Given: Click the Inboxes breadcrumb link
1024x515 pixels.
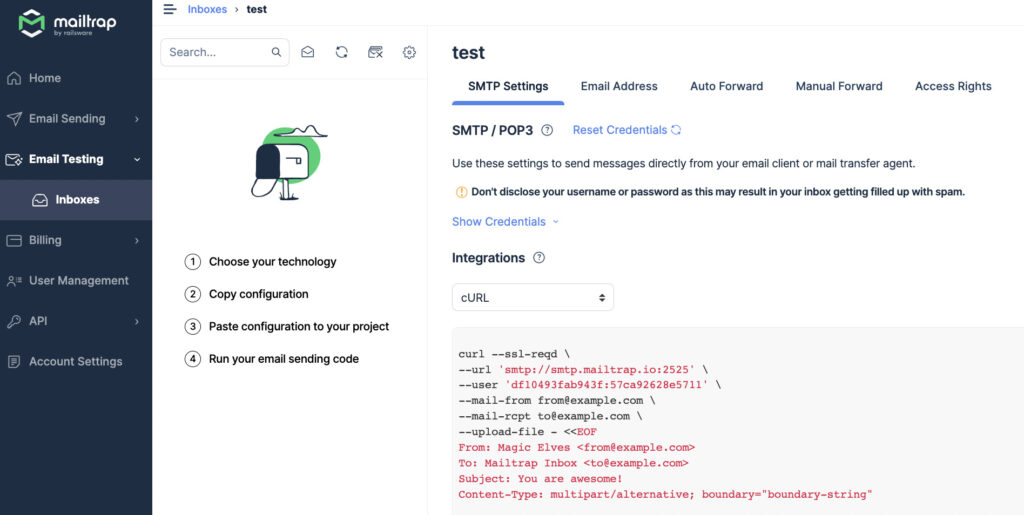Looking at the screenshot, I should [207, 9].
